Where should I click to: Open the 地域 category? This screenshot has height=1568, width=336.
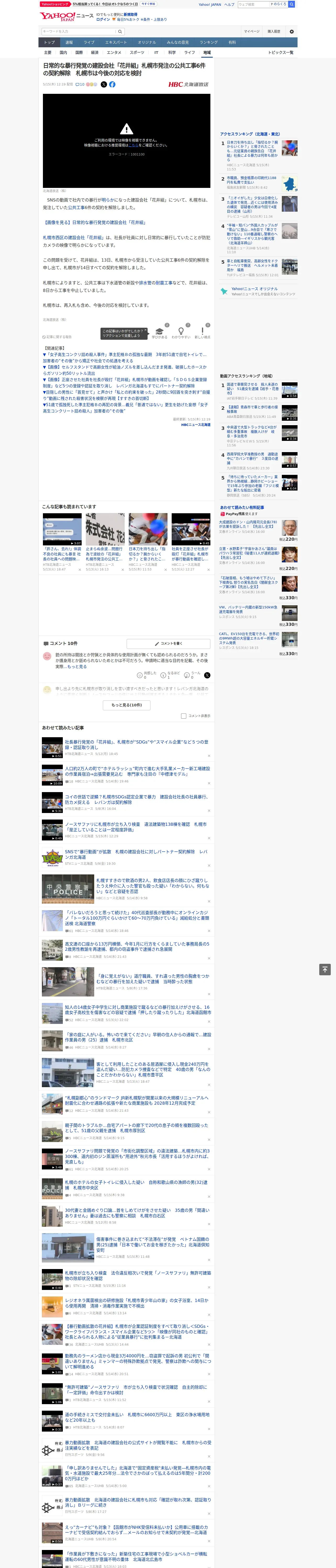pyautogui.click(x=207, y=52)
